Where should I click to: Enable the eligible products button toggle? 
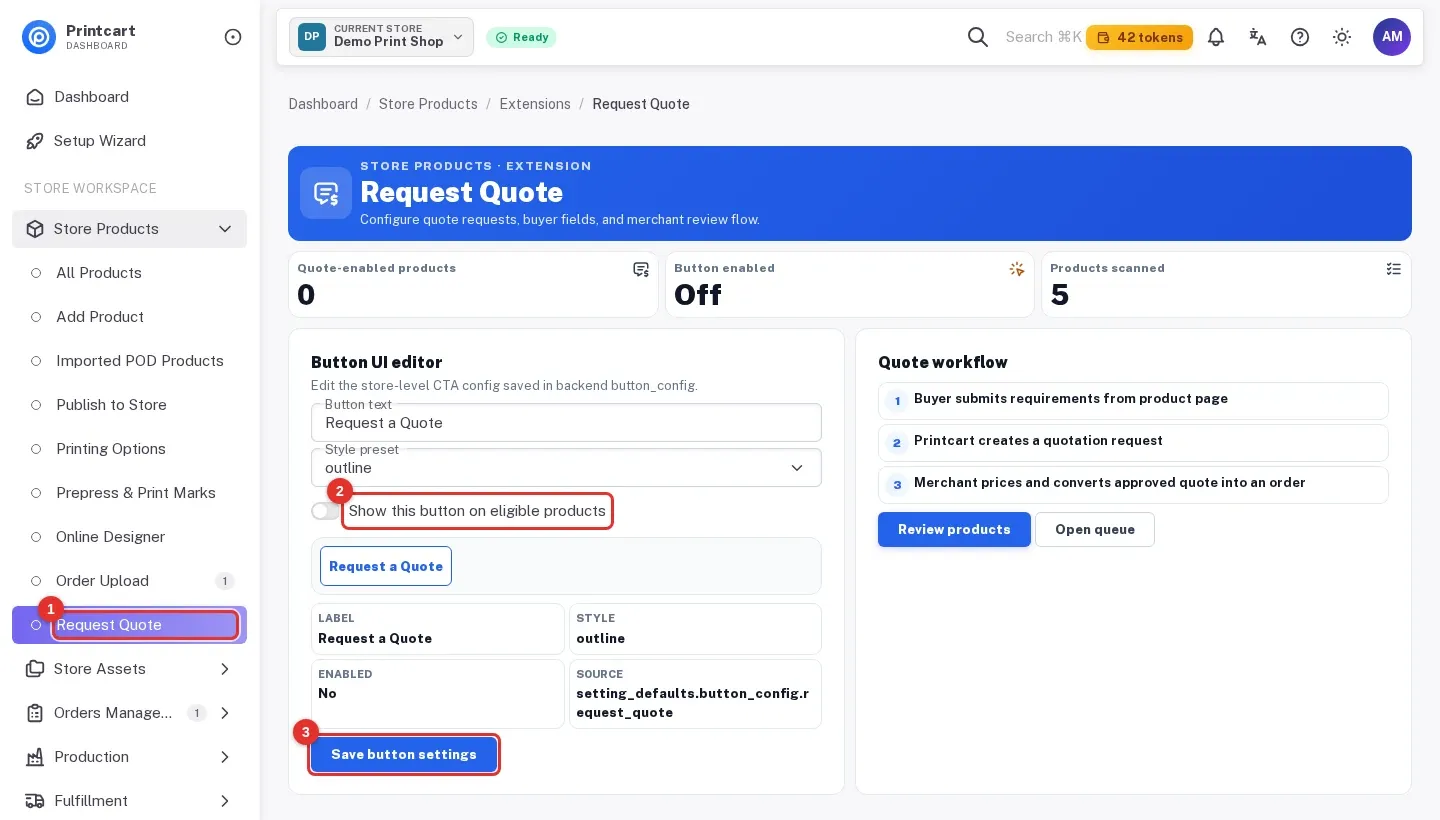(325, 511)
